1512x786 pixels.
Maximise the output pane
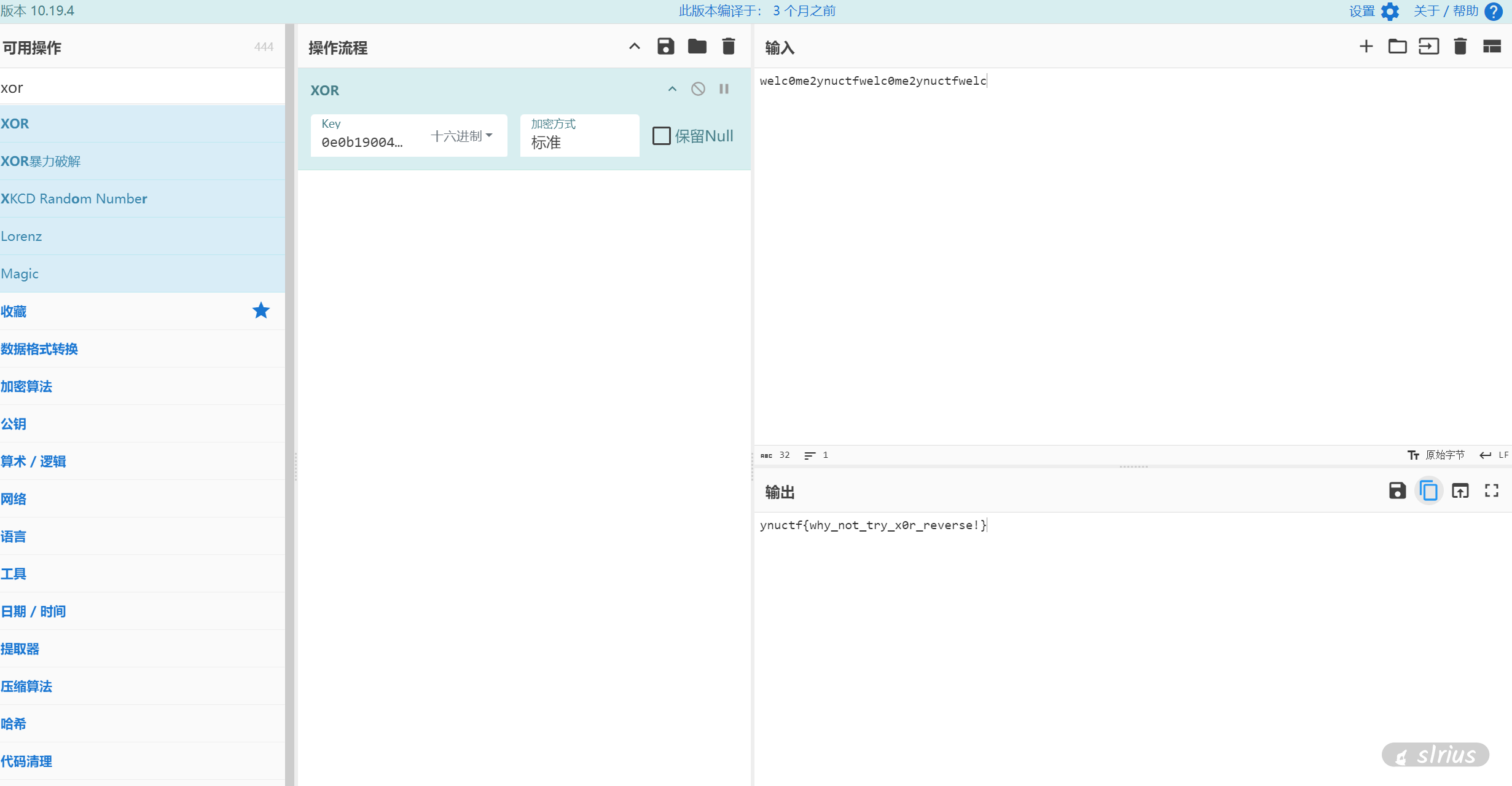coord(1491,491)
